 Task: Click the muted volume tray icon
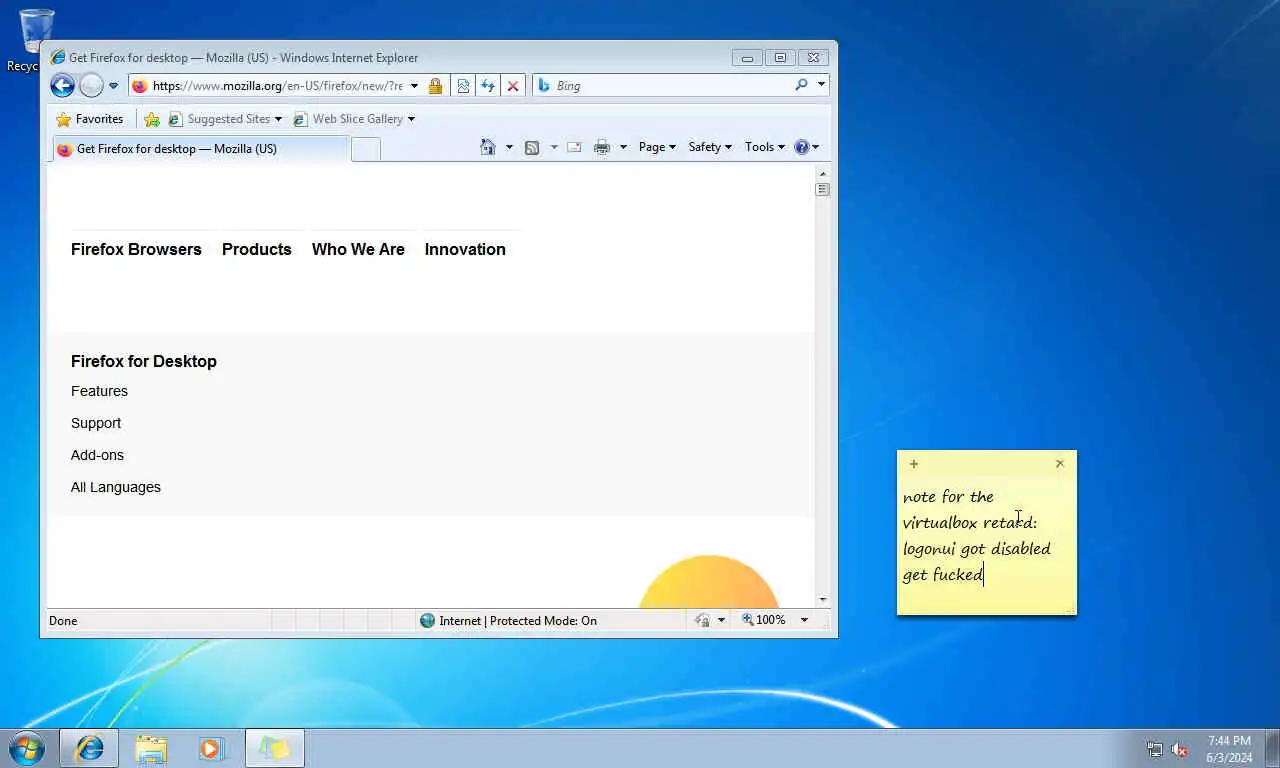tap(1179, 749)
